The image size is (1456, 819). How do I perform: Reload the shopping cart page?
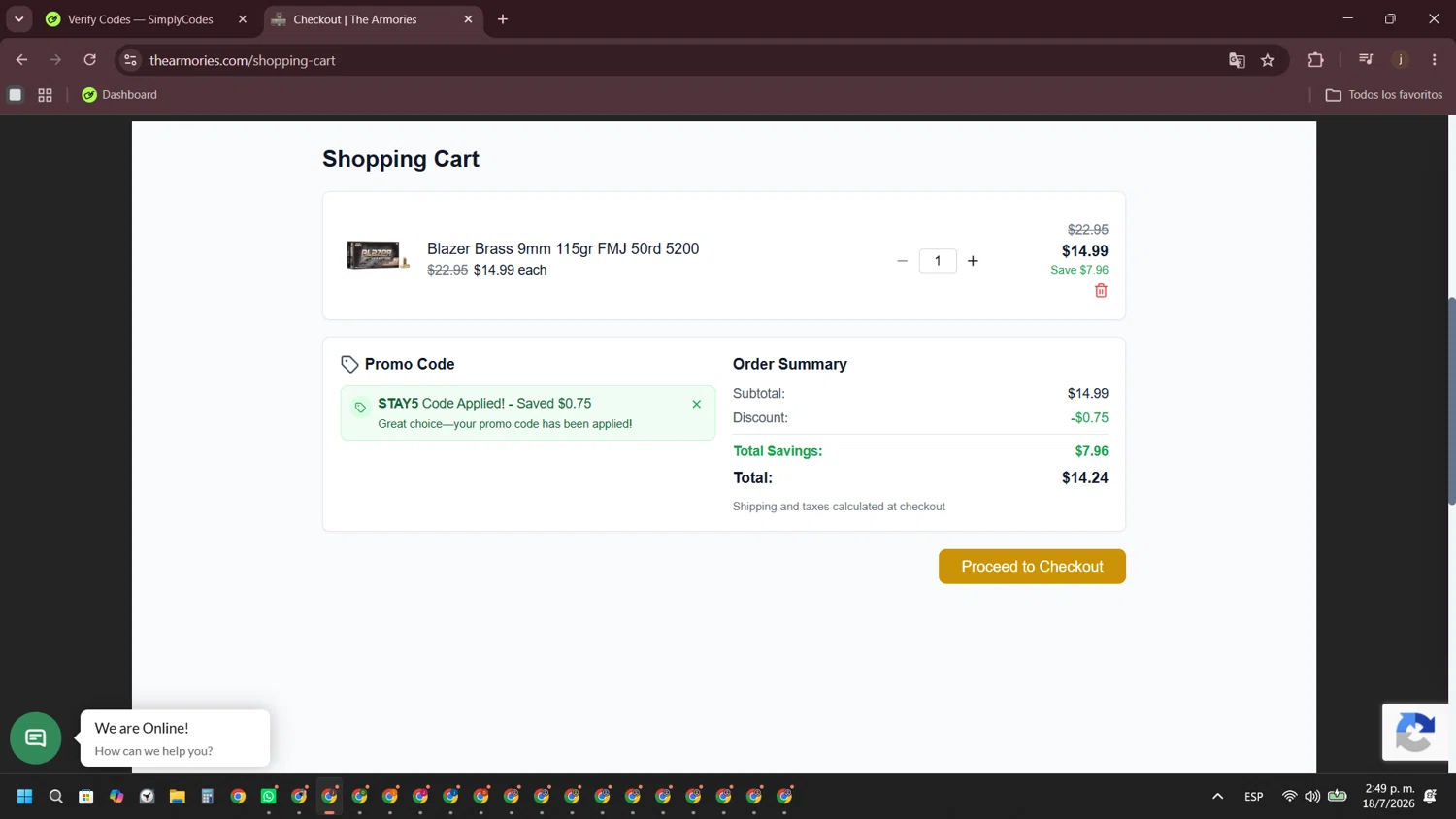[90, 60]
